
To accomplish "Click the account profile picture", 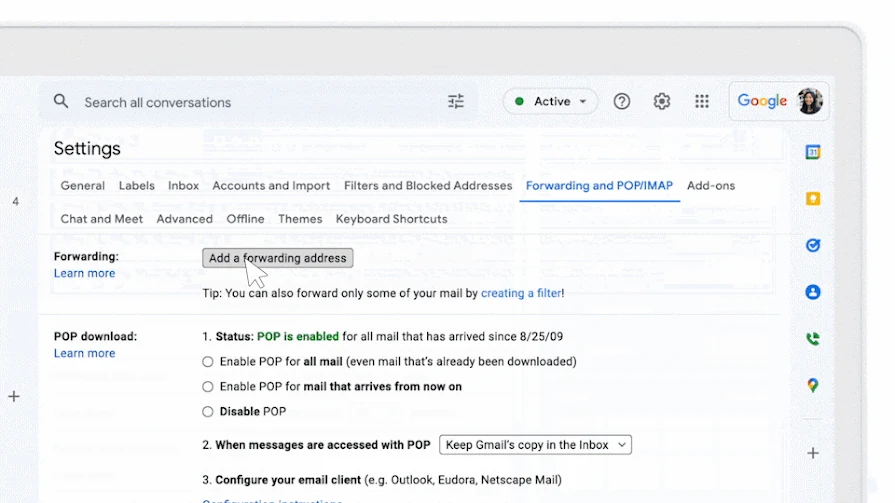I will [x=809, y=102].
